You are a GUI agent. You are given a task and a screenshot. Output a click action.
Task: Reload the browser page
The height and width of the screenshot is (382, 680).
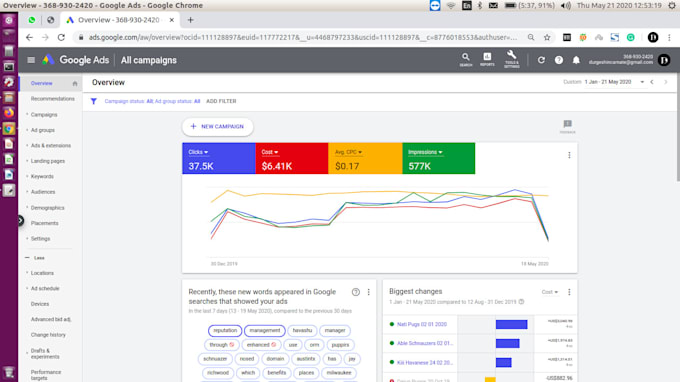point(61,38)
